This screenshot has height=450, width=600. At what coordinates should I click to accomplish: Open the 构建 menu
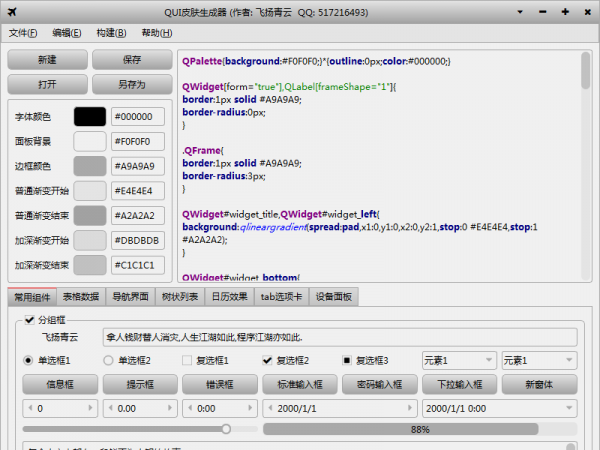(x=109, y=33)
